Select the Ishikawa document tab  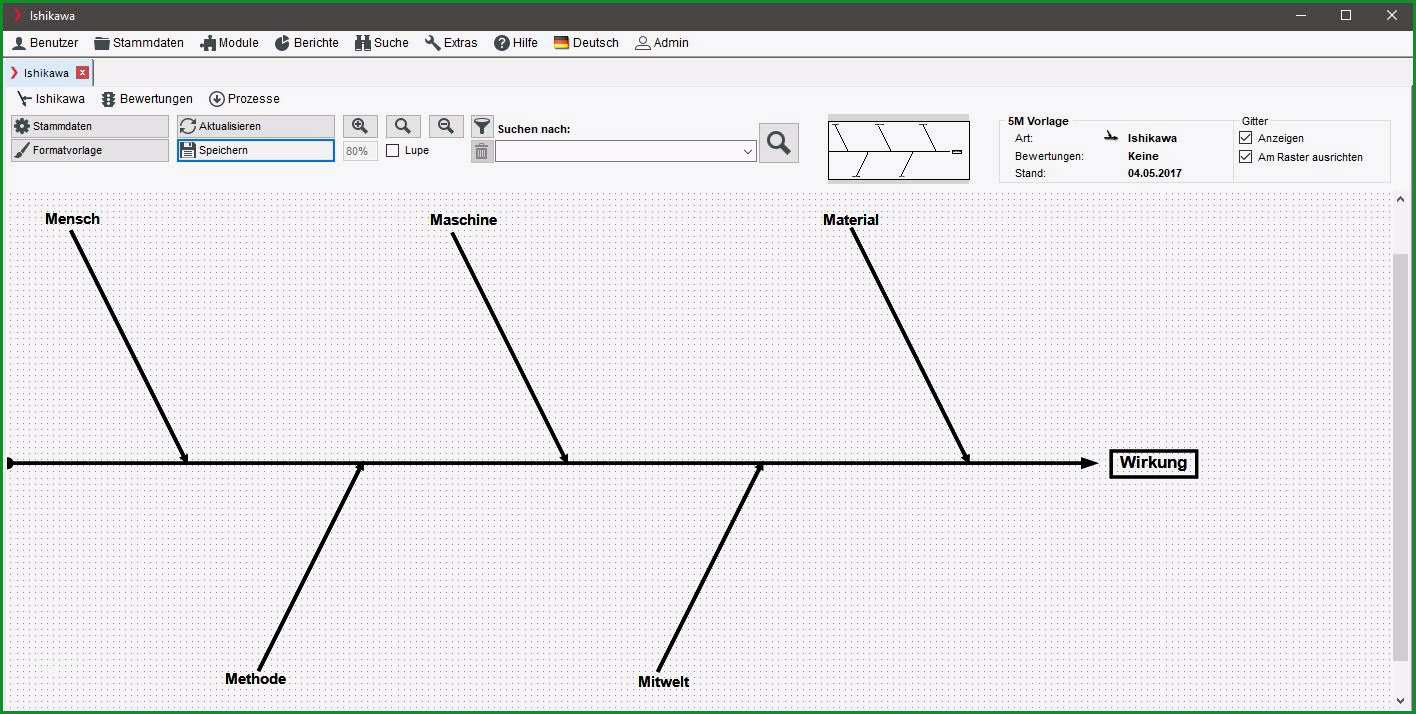pos(46,73)
